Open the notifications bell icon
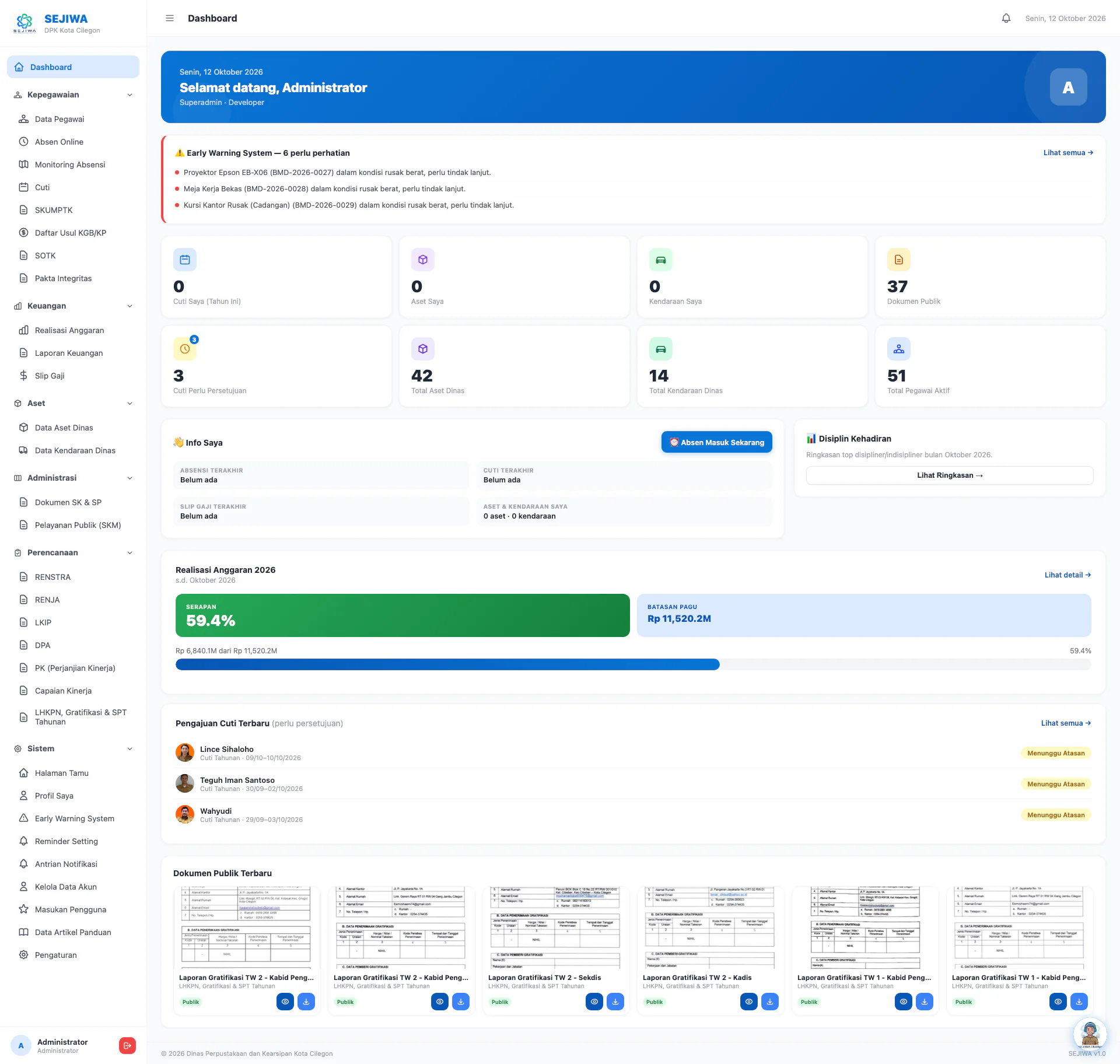Viewport: 1120px width, 1064px height. pyautogui.click(x=1006, y=18)
